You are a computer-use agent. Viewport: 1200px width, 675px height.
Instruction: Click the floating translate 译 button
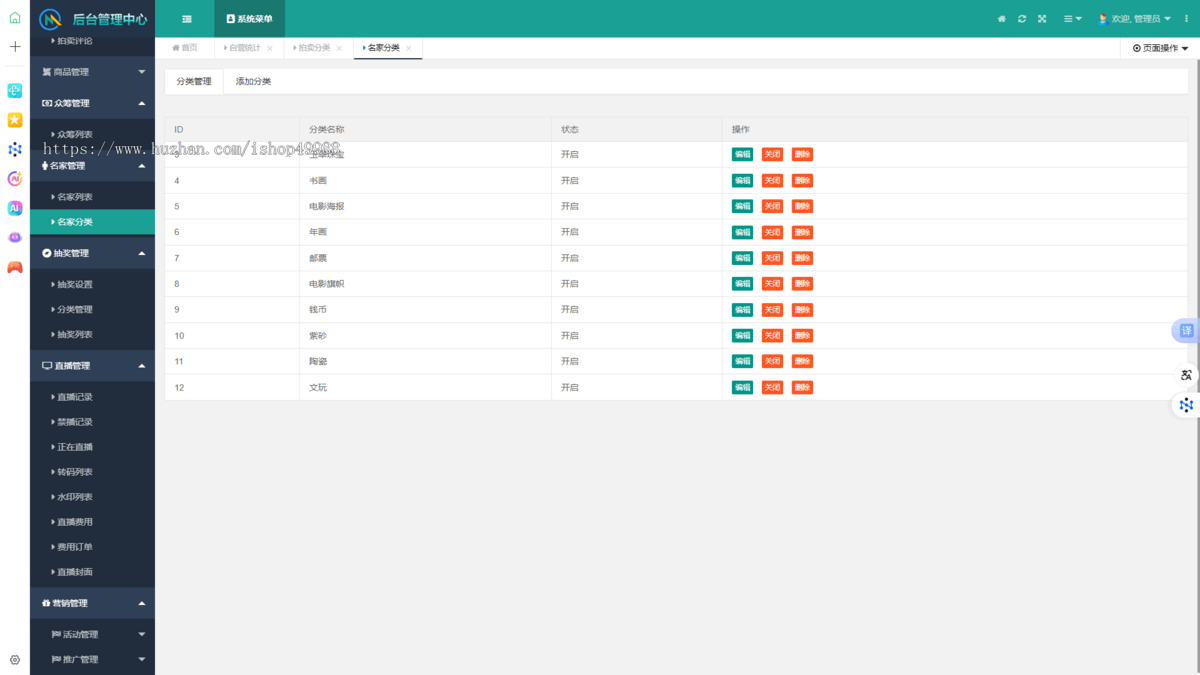pyautogui.click(x=1186, y=331)
